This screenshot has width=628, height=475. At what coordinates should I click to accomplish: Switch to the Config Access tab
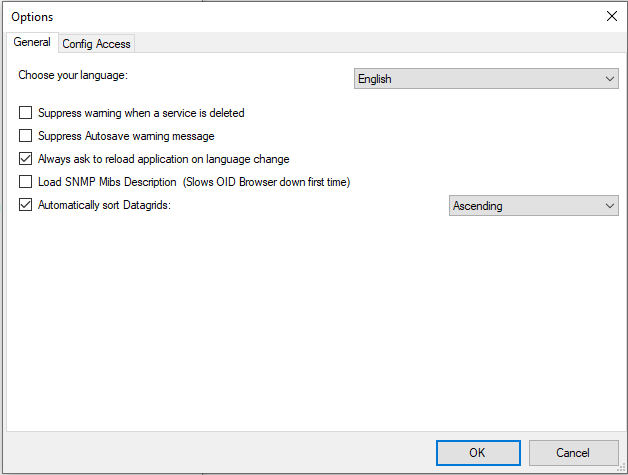pyautogui.click(x=96, y=44)
